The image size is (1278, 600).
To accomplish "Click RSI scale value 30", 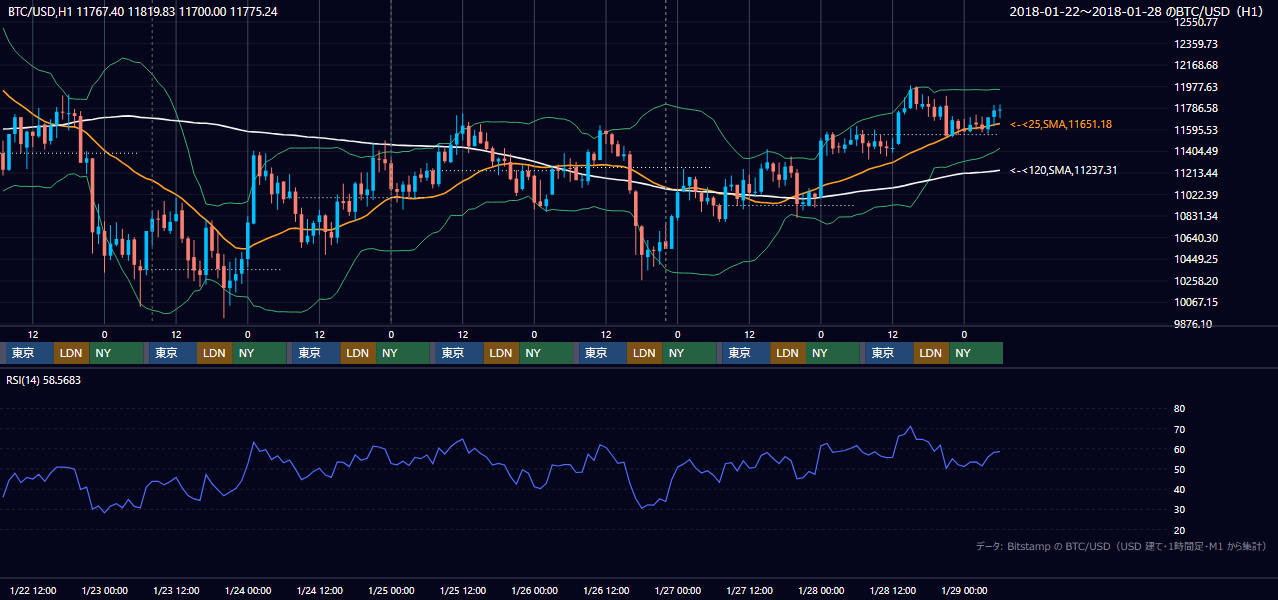I will [x=1179, y=510].
